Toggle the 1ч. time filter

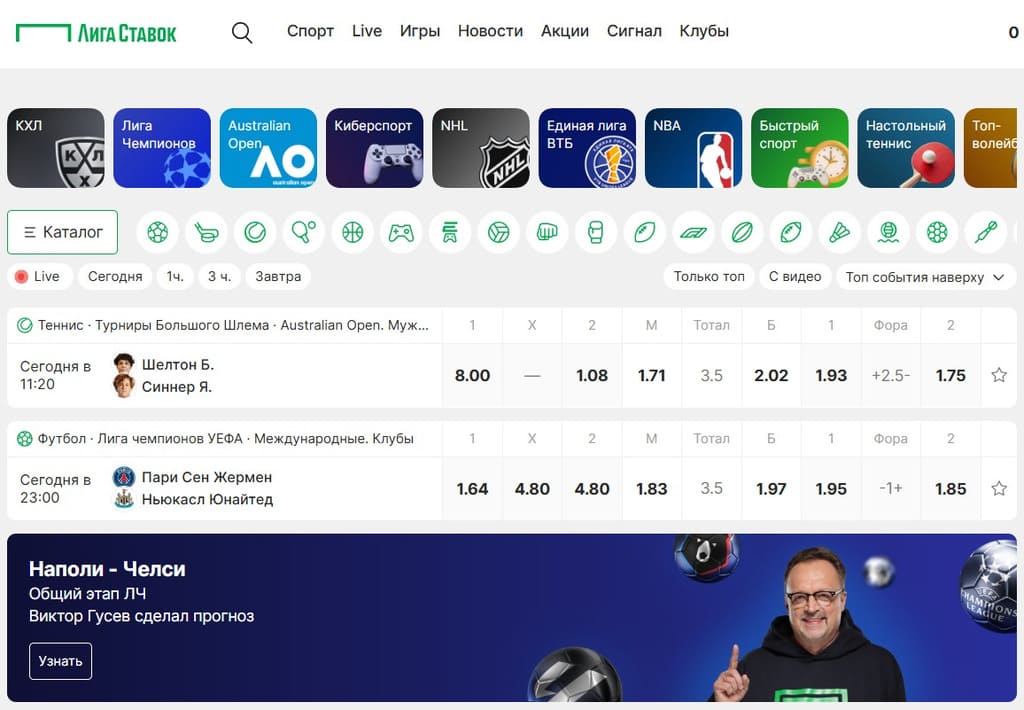coord(175,276)
